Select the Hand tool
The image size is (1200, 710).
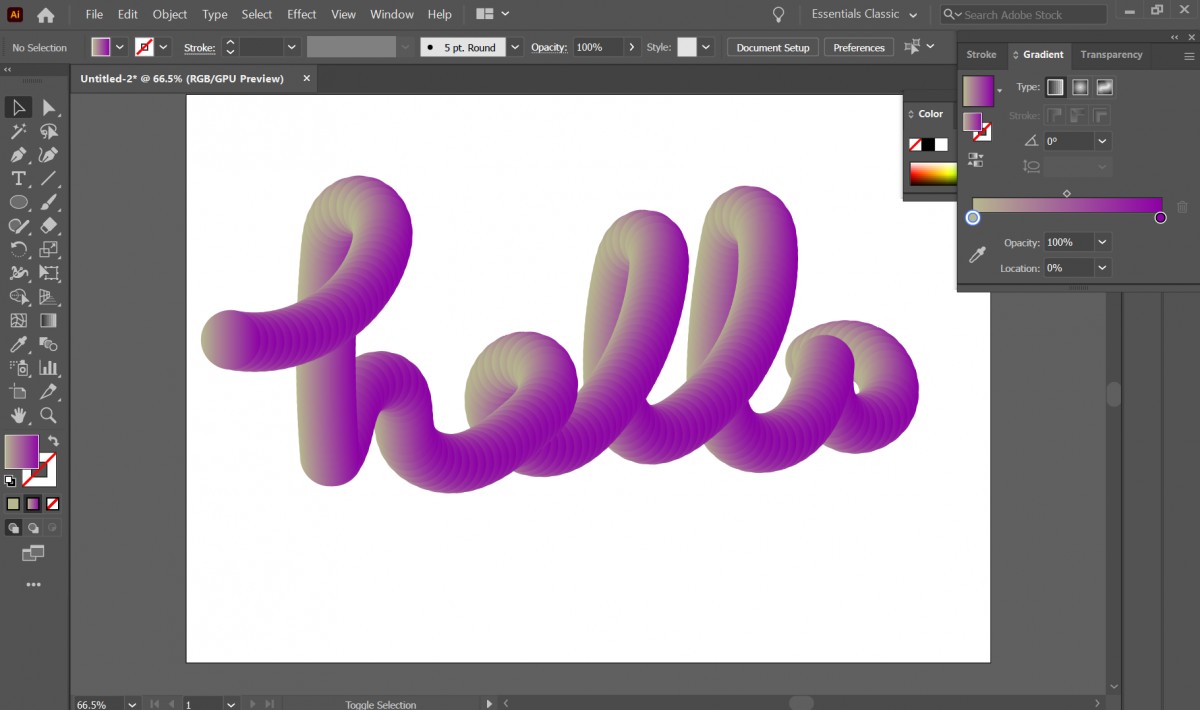click(16, 416)
